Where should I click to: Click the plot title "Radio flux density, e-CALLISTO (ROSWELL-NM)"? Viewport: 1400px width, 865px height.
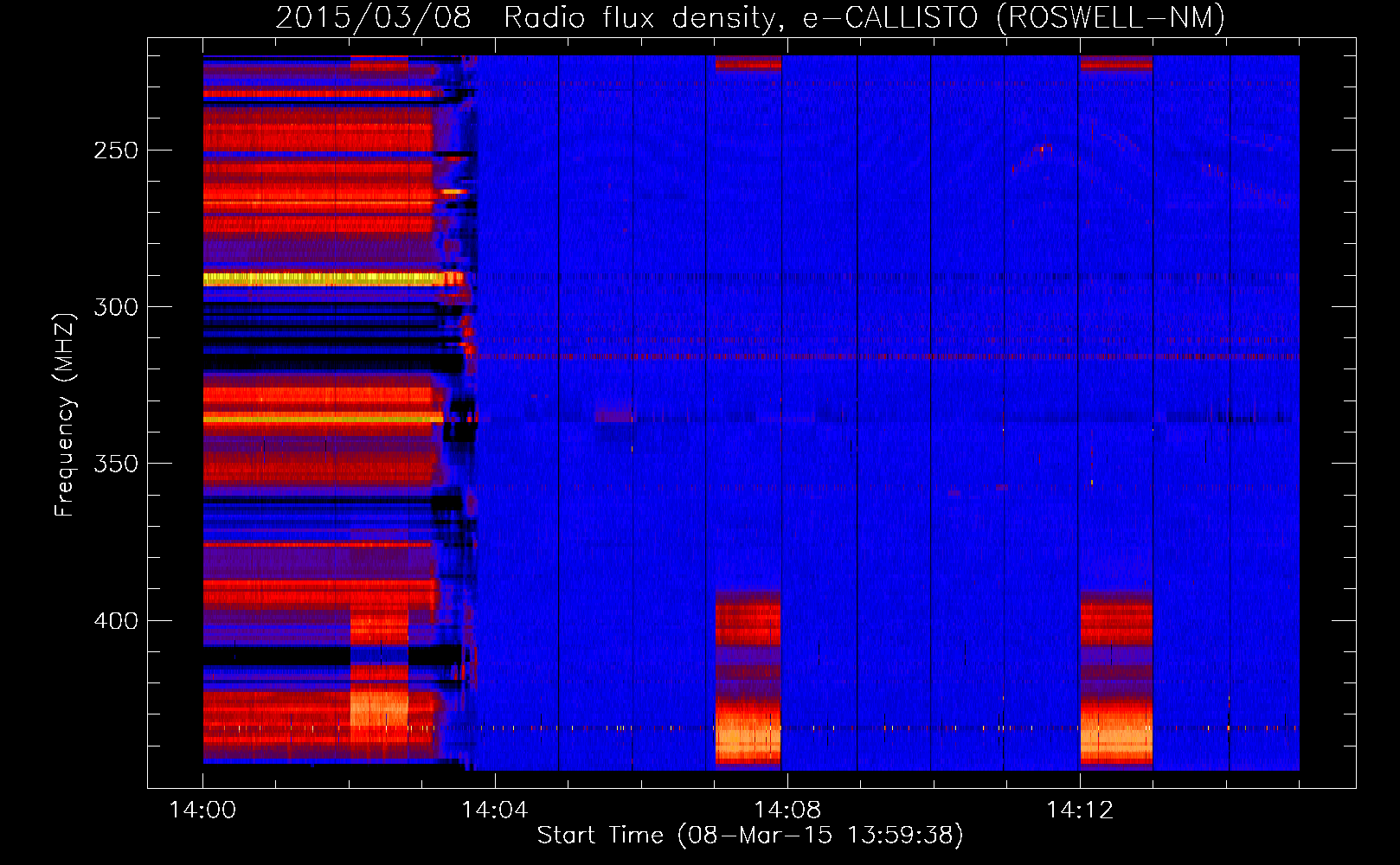pyautogui.click(x=864, y=17)
